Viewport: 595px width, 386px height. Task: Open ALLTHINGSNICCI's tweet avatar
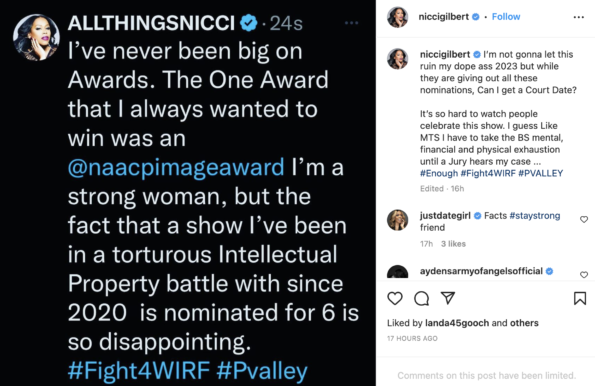pyautogui.click(x=36, y=38)
